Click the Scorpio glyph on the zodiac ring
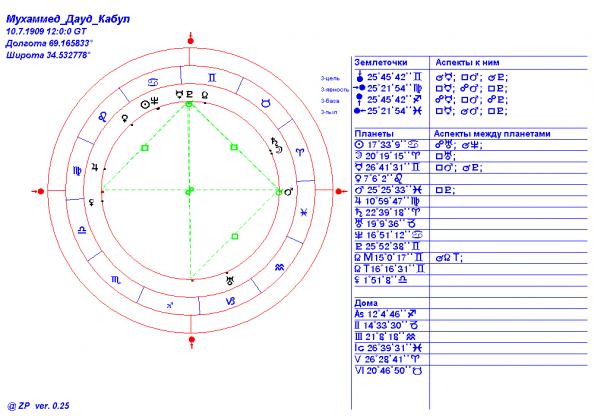This screenshot has height=416, width=594. pos(116,280)
